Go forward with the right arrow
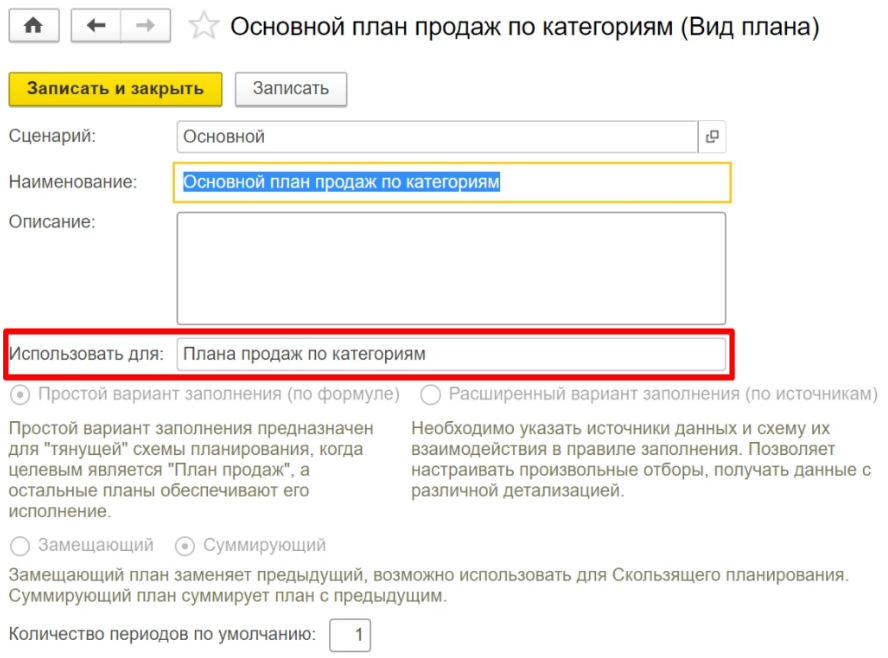Viewport: 888px width, 658px height. (x=145, y=27)
